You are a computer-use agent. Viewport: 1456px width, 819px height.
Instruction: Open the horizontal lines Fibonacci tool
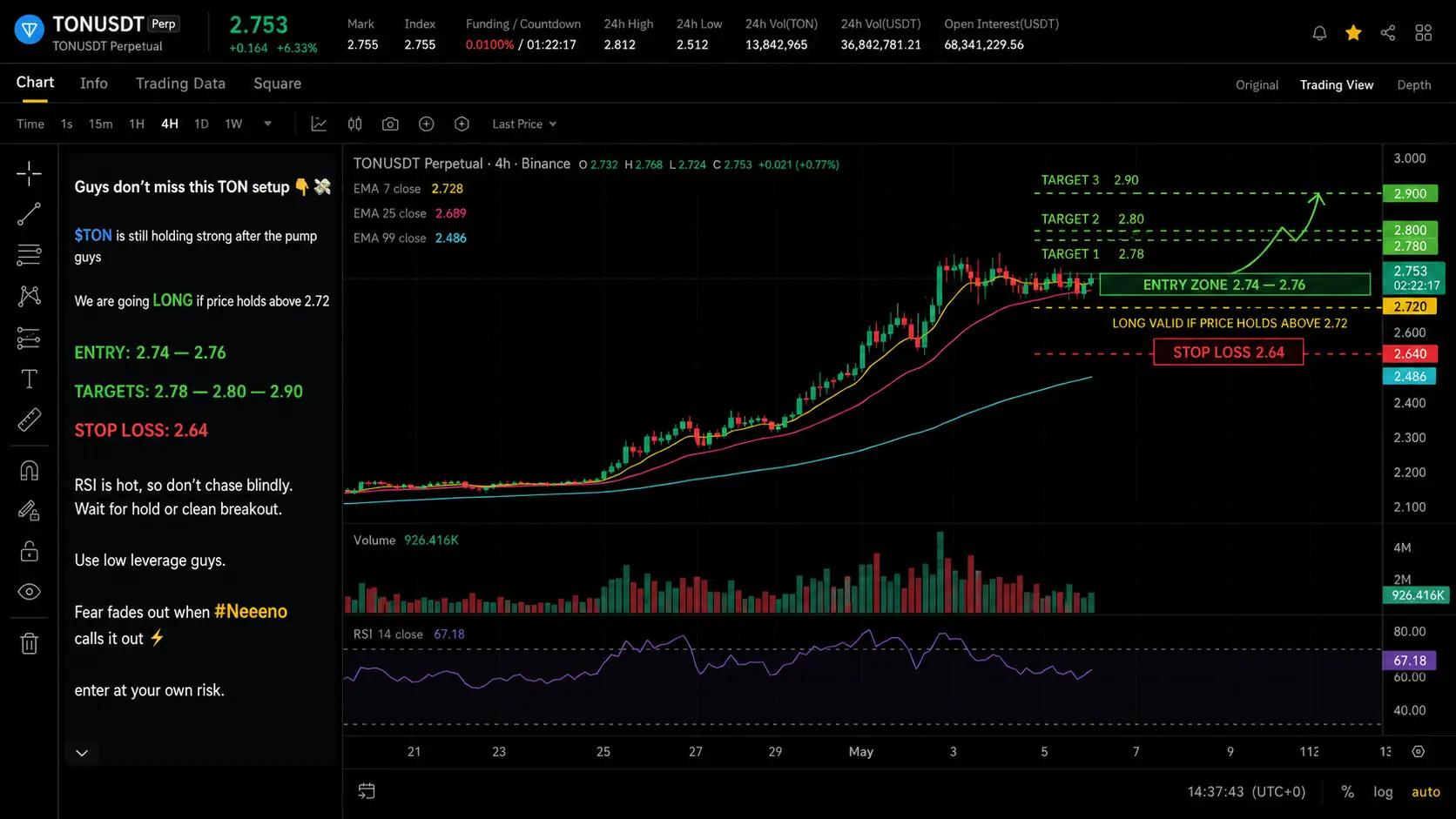click(x=29, y=255)
